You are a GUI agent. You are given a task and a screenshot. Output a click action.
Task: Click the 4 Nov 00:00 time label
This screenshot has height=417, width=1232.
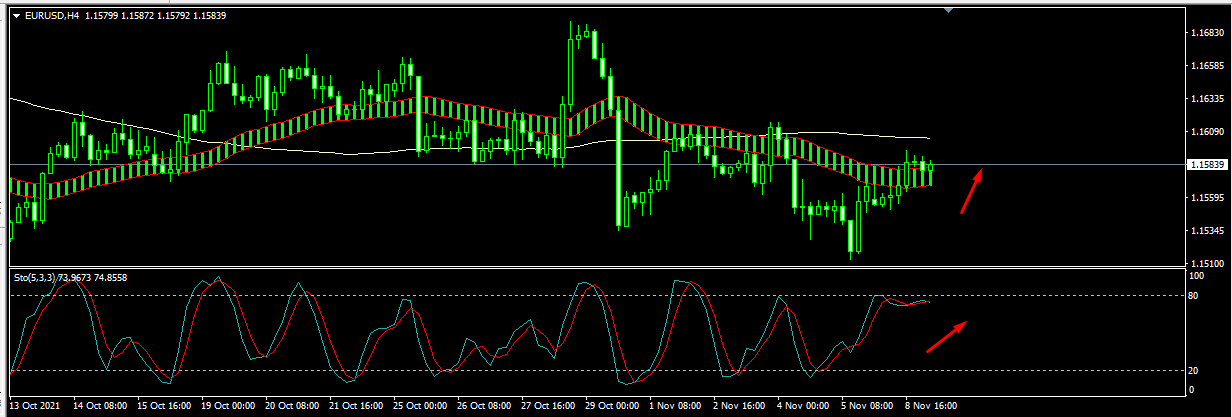(804, 406)
